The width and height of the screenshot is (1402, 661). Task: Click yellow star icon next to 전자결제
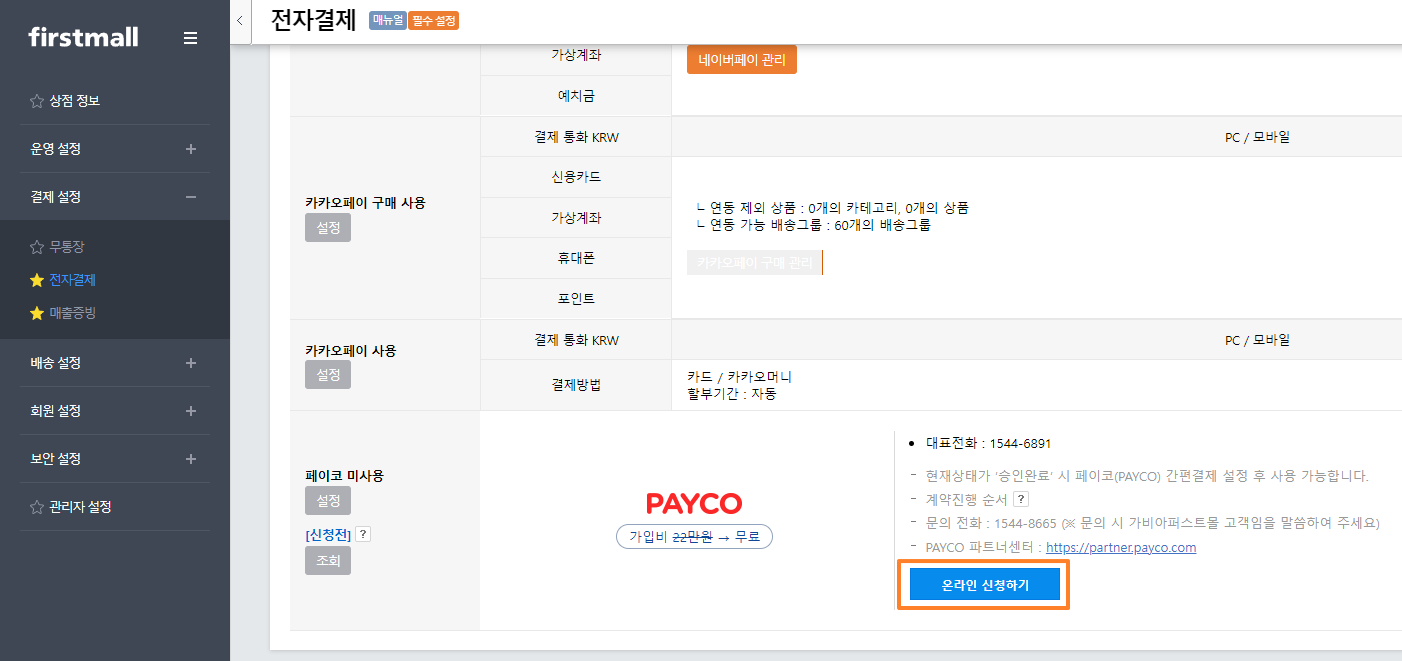tap(37, 280)
